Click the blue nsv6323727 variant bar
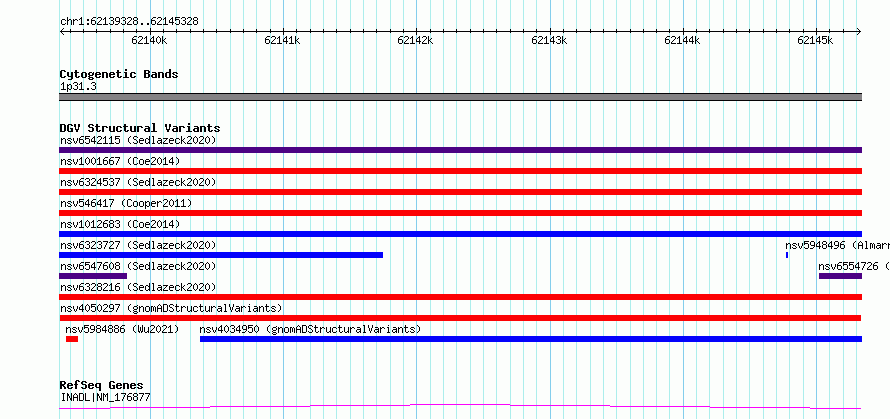The height and width of the screenshot is (419, 890). coord(221,255)
